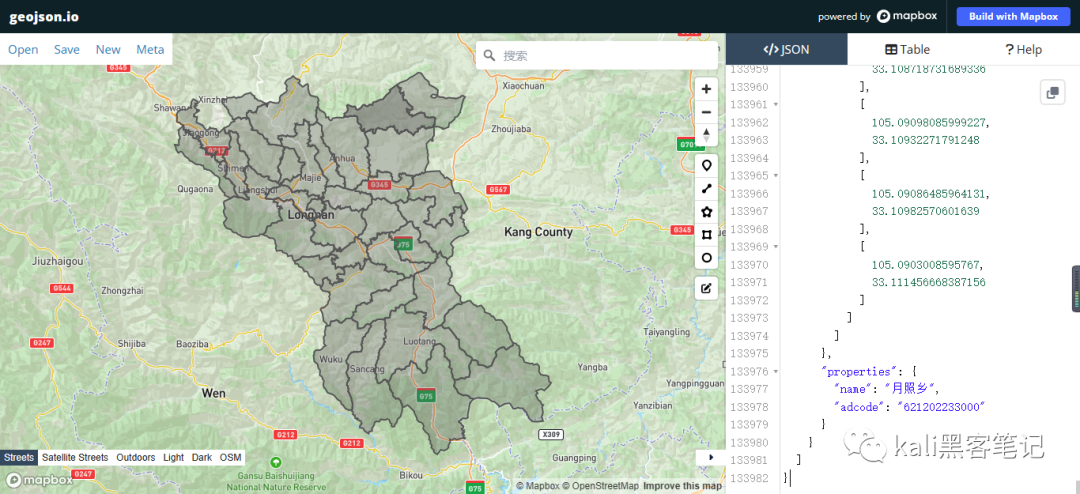
Task: Collapse the side panel with the arrow toggle
Action: tap(710, 457)
